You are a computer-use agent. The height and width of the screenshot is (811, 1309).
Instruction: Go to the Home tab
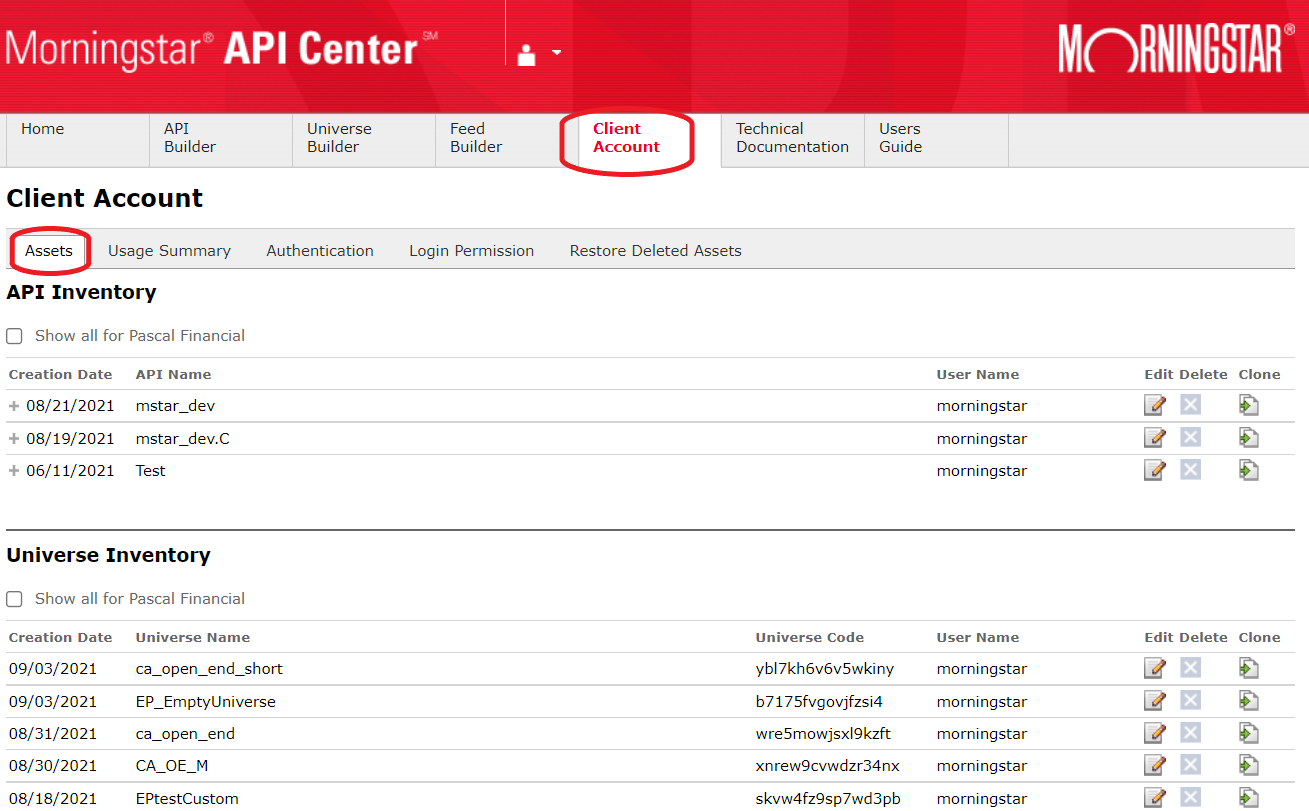click(78, 138)
